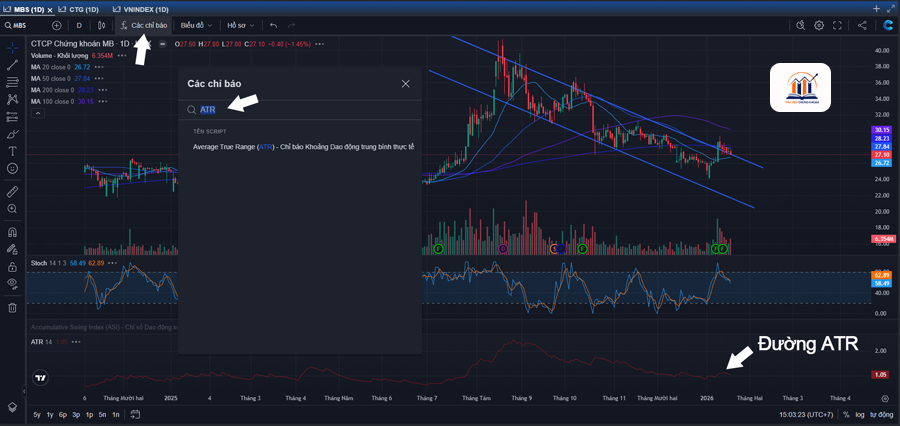Open more options for Volume indicator
900x426 pixels.
(121, 56)
